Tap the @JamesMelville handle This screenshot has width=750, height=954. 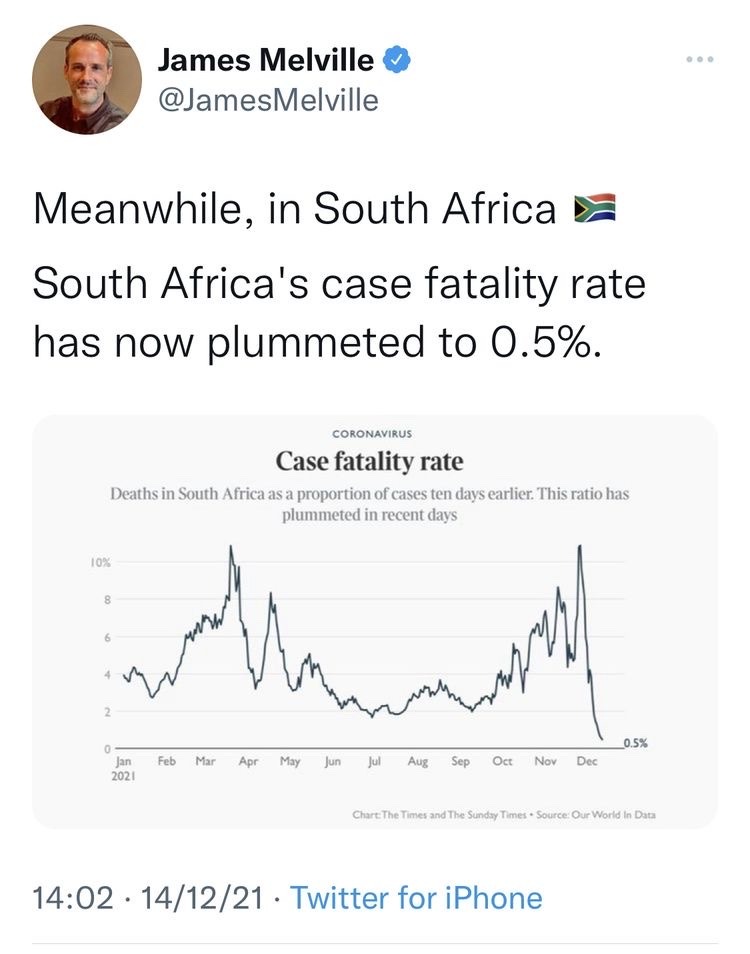pos(268,100)
